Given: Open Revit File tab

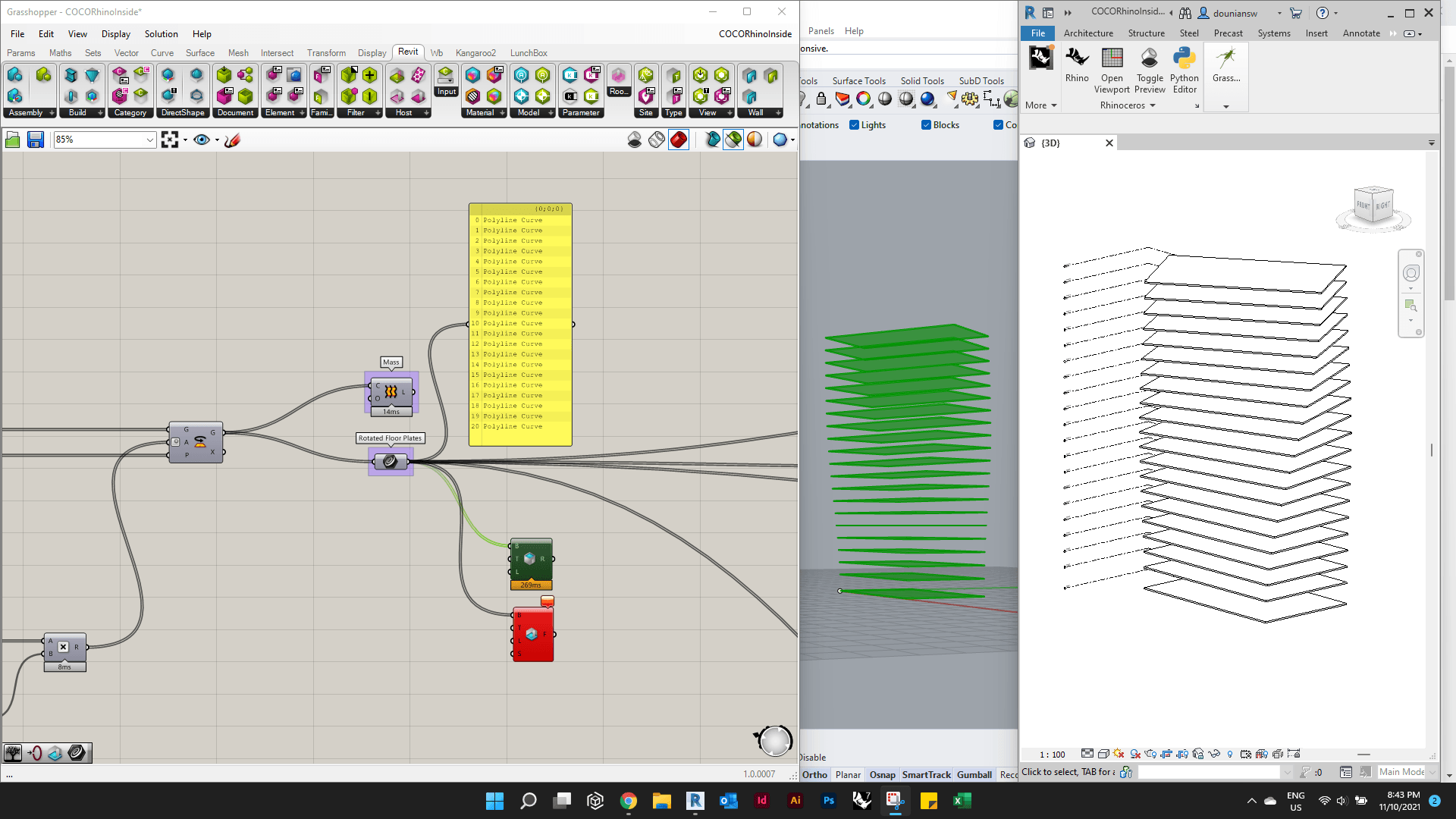Looking at the screenshot, I should (1037, 33).
